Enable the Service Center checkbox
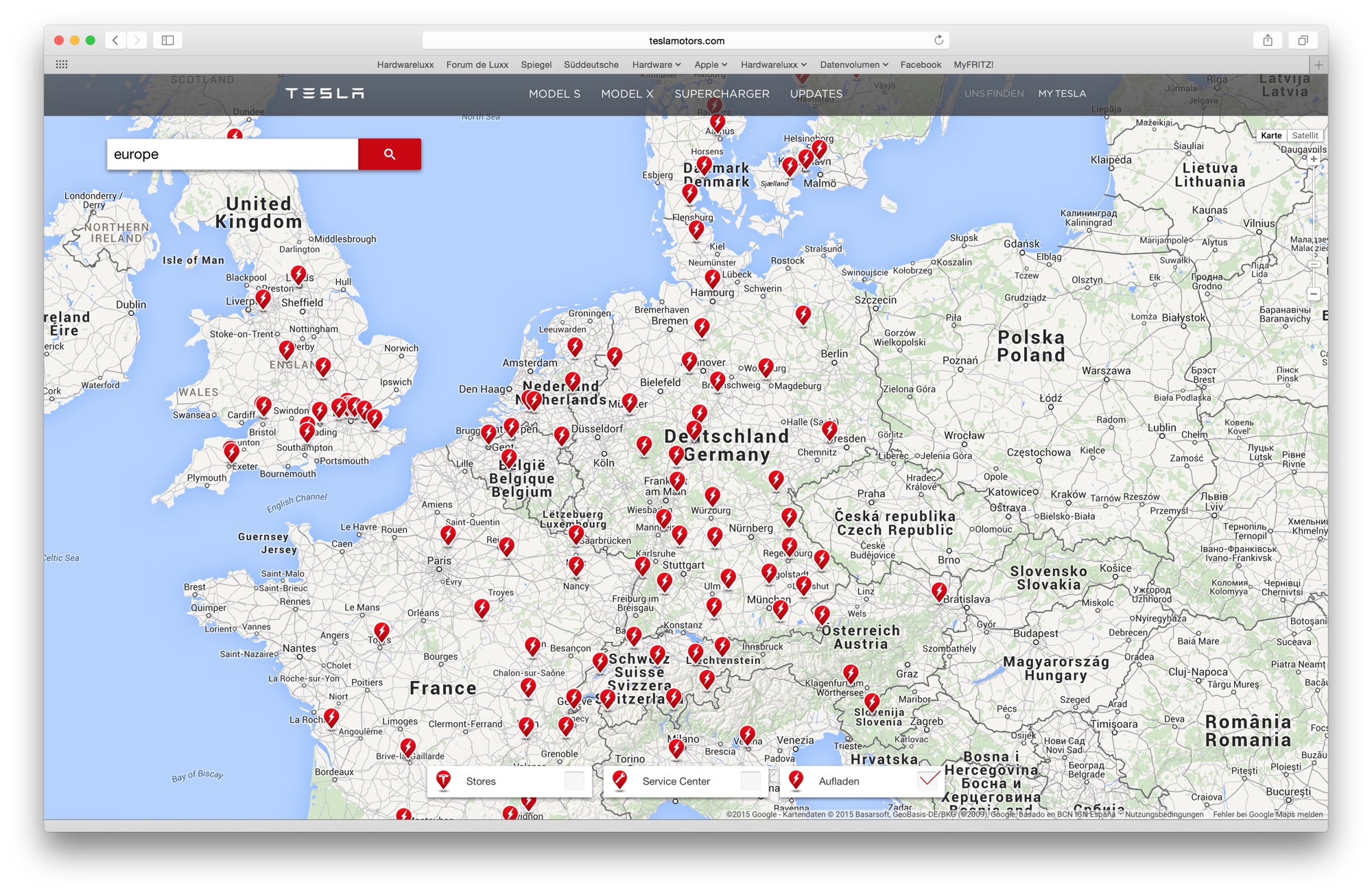This screenshot has height=895, width=1372. pyautogui.click(x=750, y=780)
